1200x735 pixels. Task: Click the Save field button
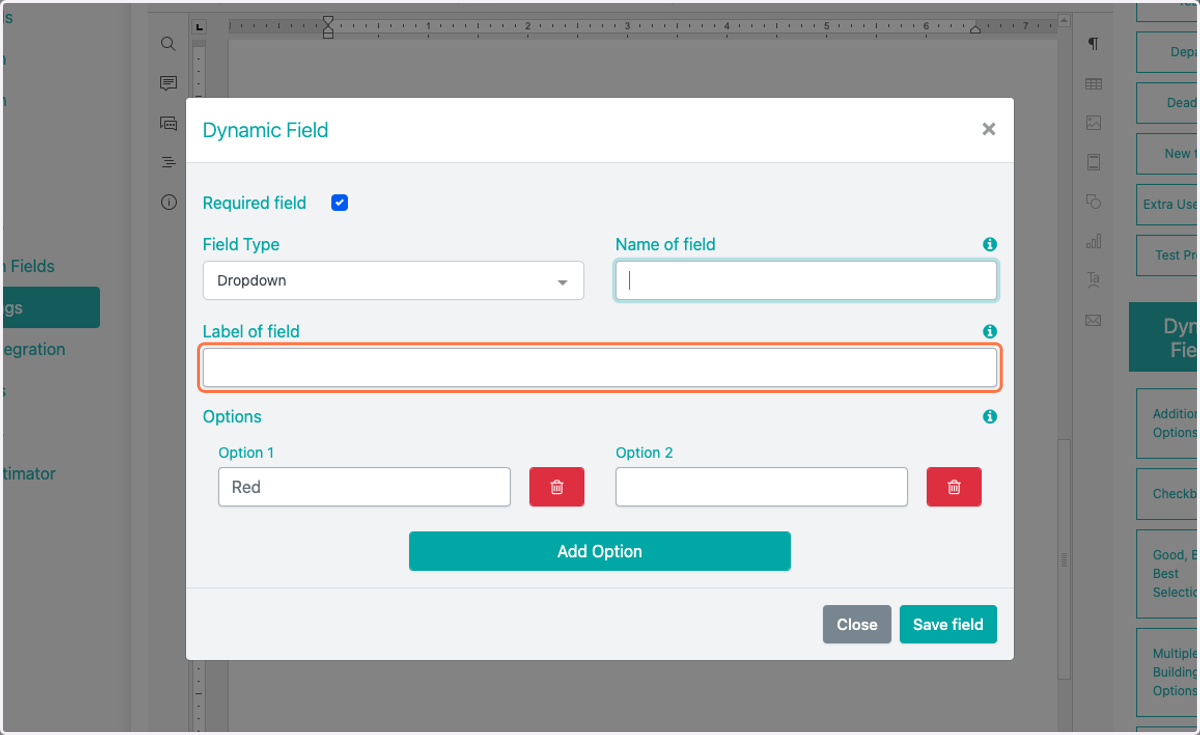(948, 624)
